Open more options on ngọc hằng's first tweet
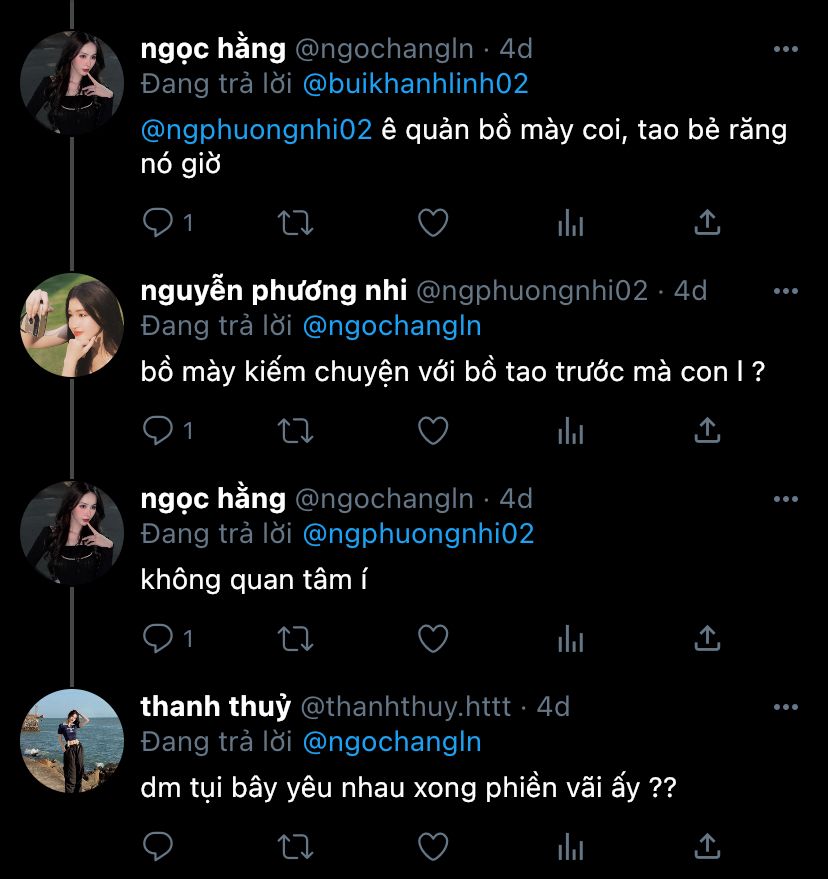Viewport: 828px width, 879px height. click(786, 49)
